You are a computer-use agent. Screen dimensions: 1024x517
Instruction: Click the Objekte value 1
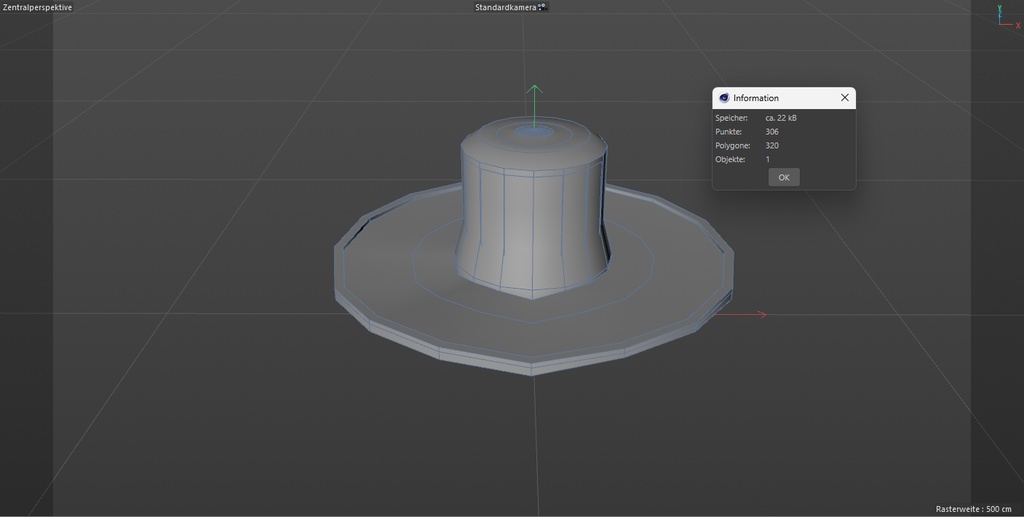[x=768, y=160]
